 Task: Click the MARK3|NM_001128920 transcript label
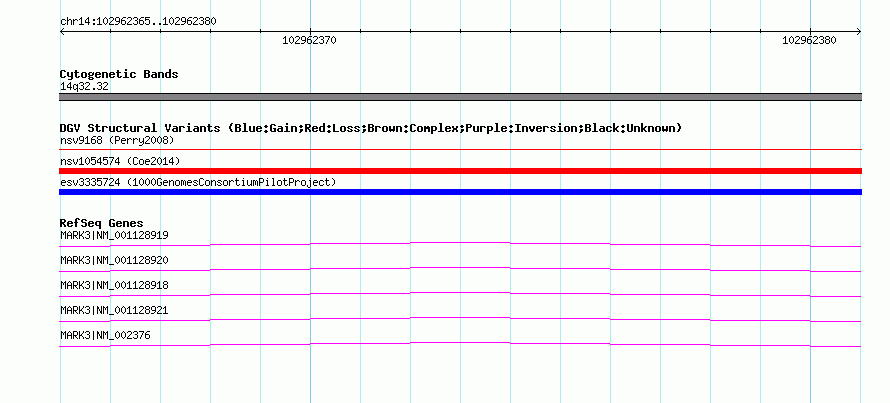(114, 261)
